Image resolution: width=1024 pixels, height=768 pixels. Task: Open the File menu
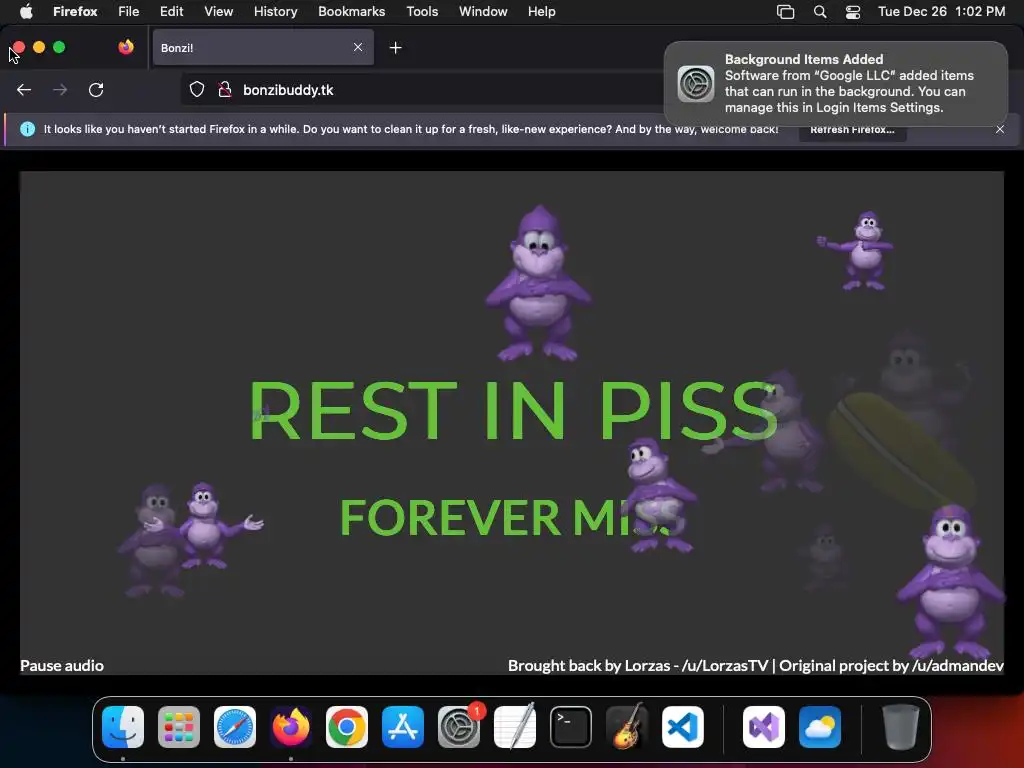coord(129,11)
